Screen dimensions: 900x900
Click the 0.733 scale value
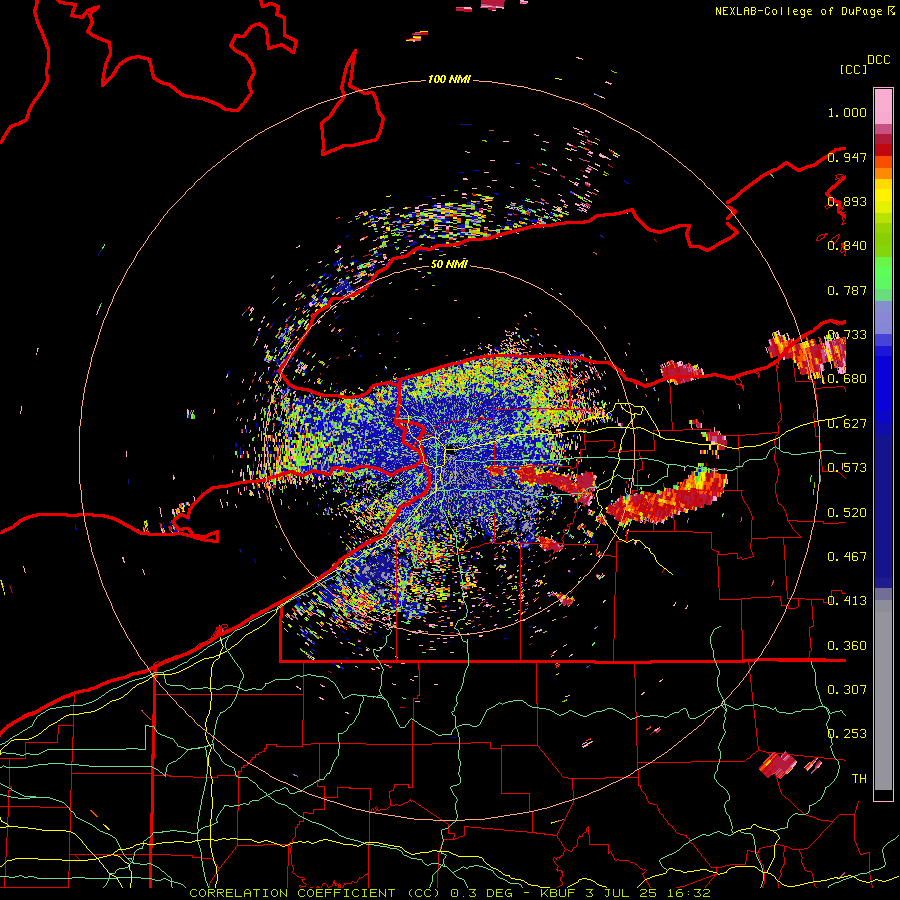click(x=847, y=335)
